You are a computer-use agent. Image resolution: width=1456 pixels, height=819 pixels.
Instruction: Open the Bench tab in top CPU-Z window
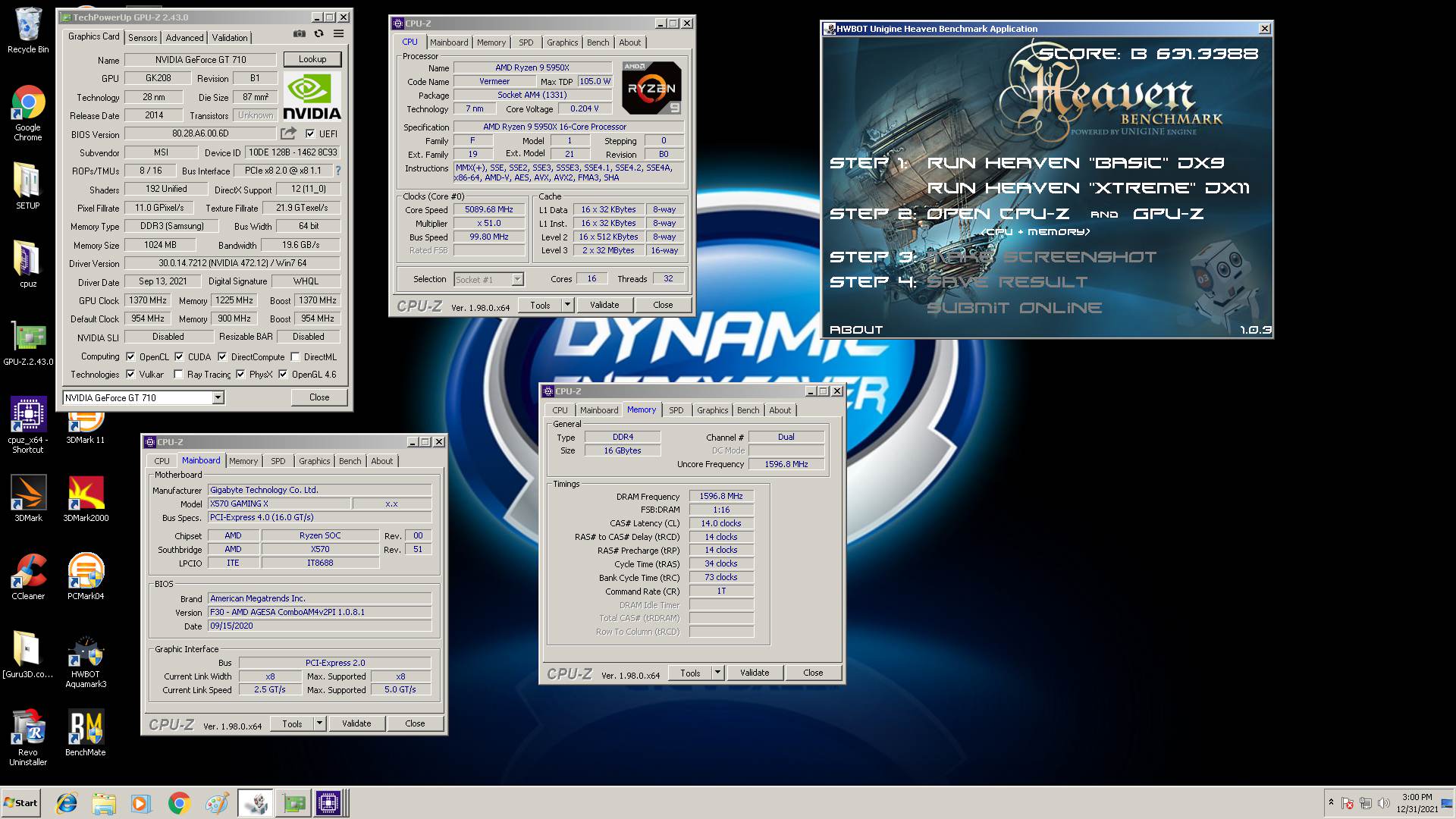pos(598,42)
